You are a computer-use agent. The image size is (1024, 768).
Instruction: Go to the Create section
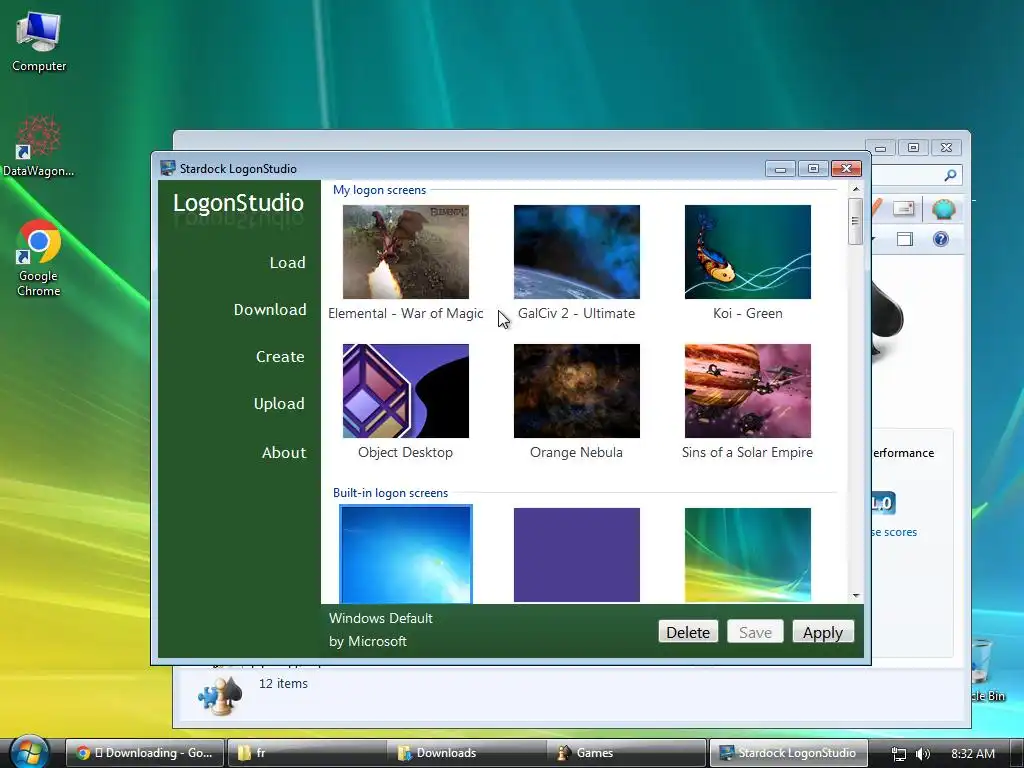280,357
